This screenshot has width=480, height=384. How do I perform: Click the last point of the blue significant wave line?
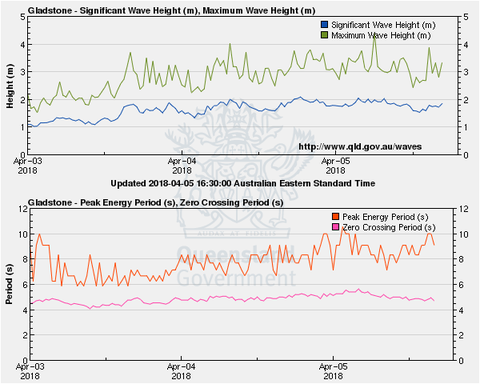(442, 104)
